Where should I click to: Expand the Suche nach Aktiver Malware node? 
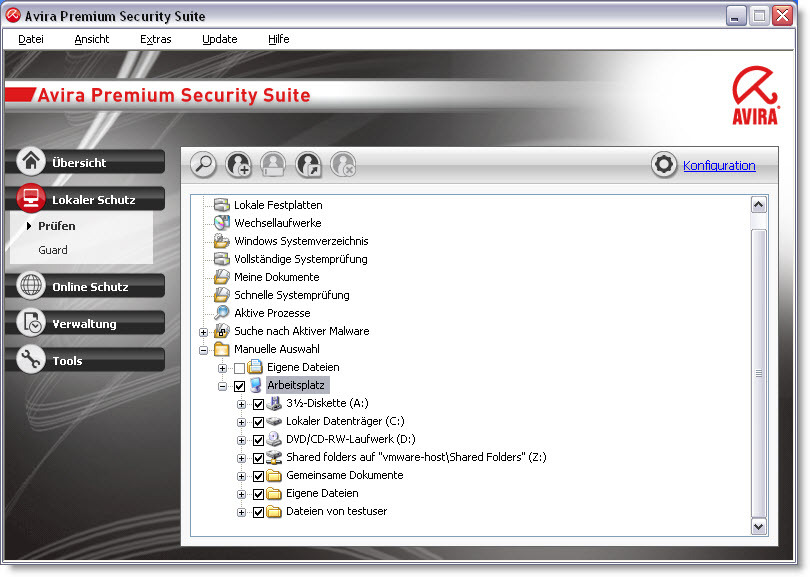[204, 332]
